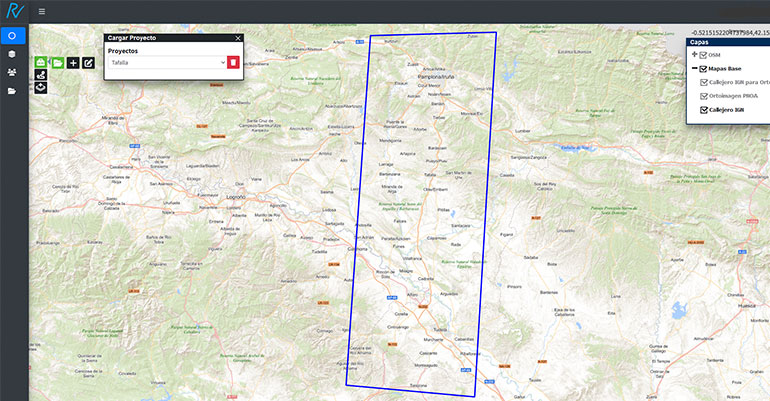Delete project with the red trash button
Viewport: 770px width, 401px height.
click(233, 62)
